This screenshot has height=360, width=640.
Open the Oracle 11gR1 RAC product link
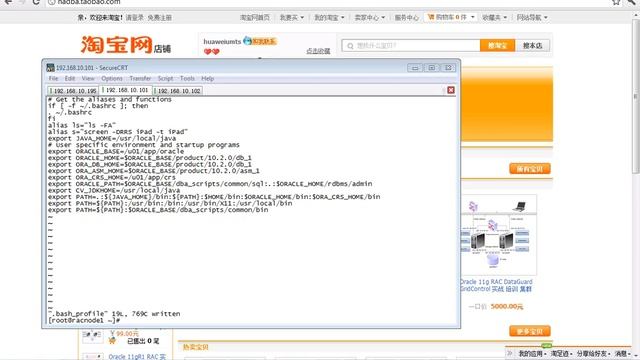[x=137, y=356]
